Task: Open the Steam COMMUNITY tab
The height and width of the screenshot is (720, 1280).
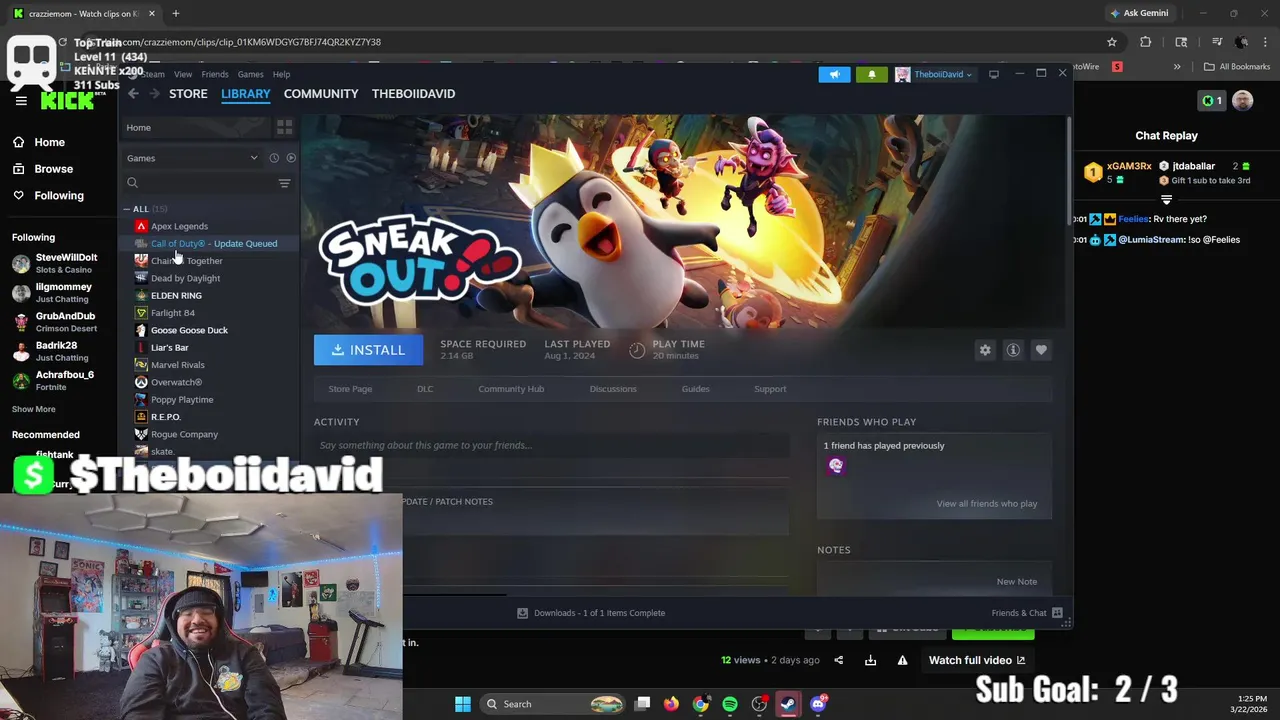Action: [321, 94]
